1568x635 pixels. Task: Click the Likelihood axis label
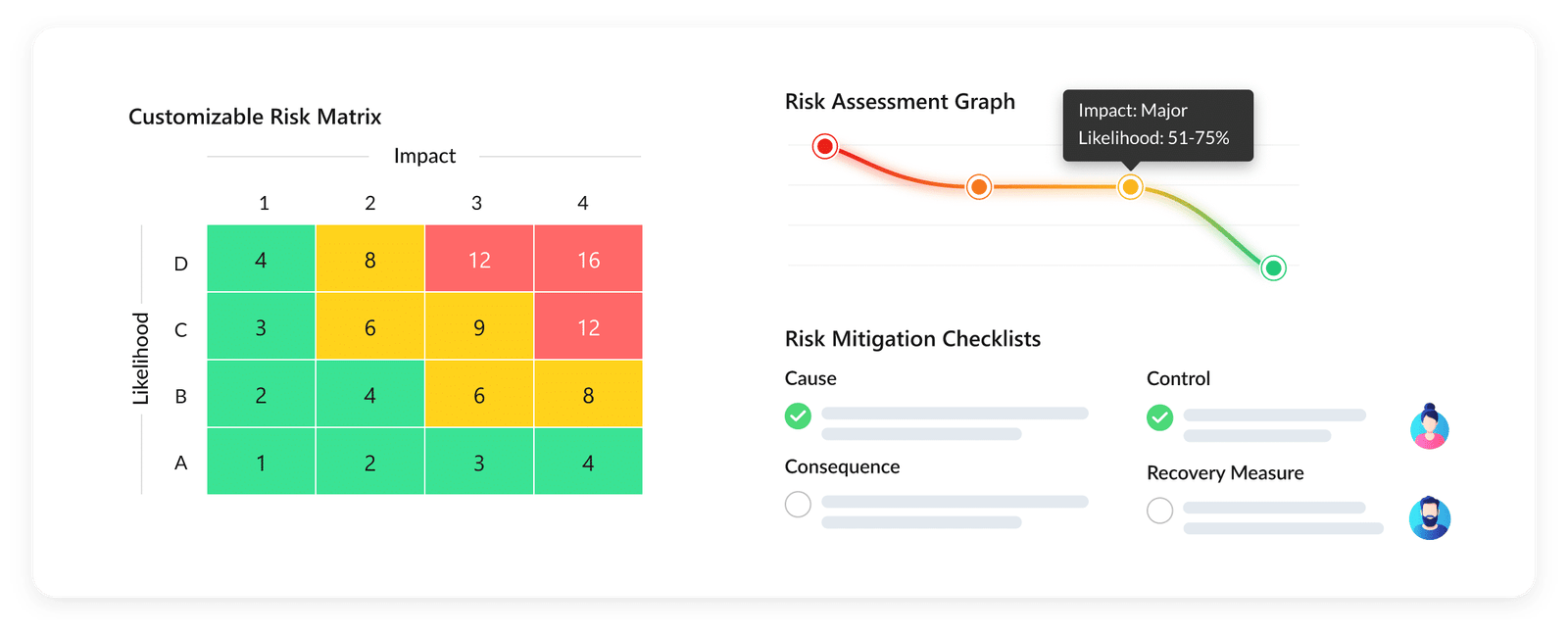[x=141, y=359]
